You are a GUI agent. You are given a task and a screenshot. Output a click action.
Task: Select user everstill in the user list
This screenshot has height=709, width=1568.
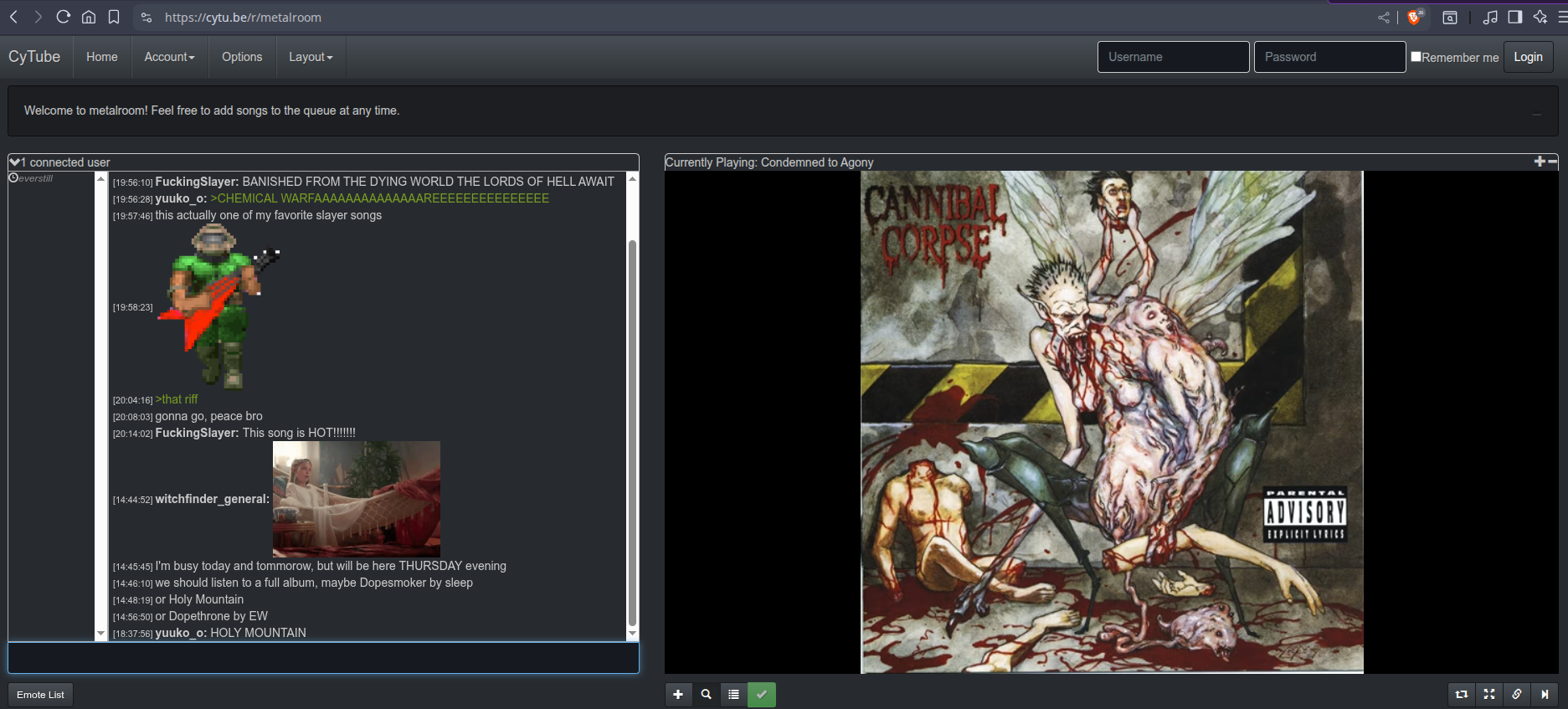(x=35, y=178)
